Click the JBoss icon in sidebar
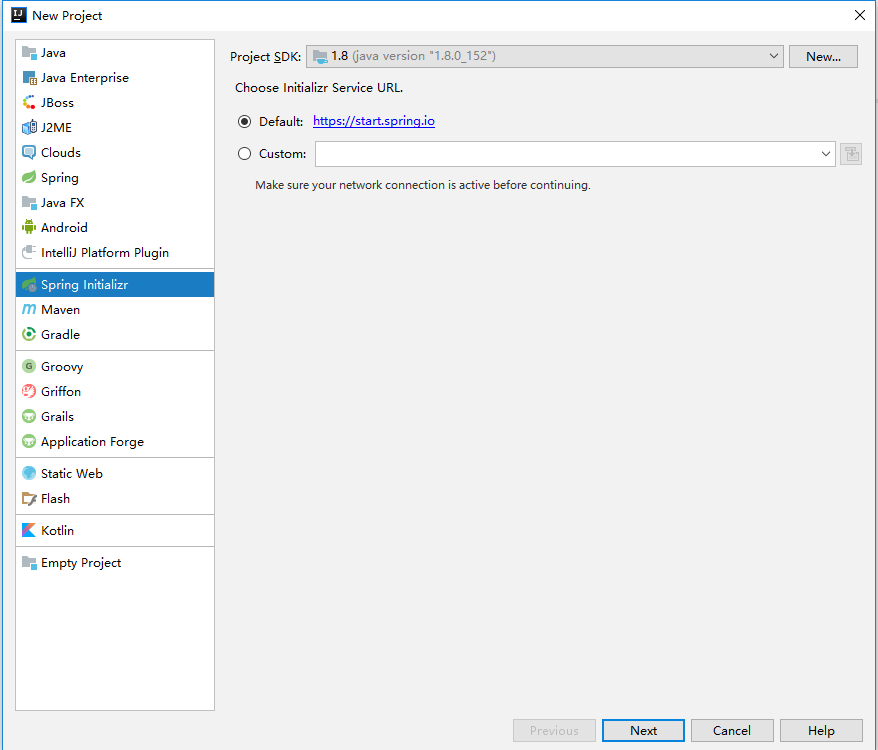The image size is (878, 750). [x=29, y=103]
